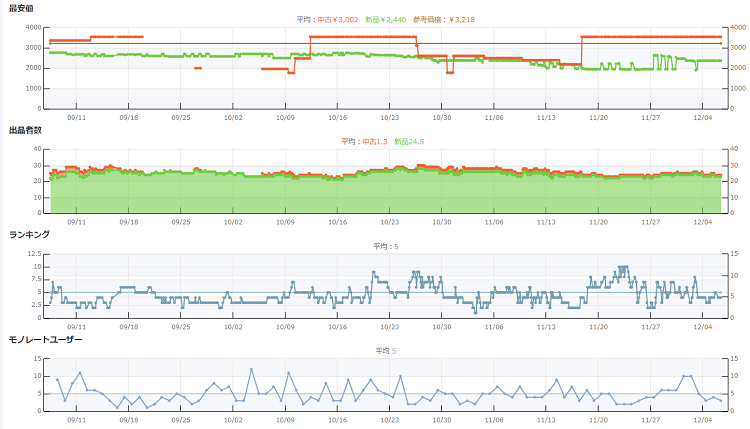Select 10/02 date on 最安値 chart axis
The width and height of the screenshot is (750, 429).
pyautogui.click(x=232, y=117)
